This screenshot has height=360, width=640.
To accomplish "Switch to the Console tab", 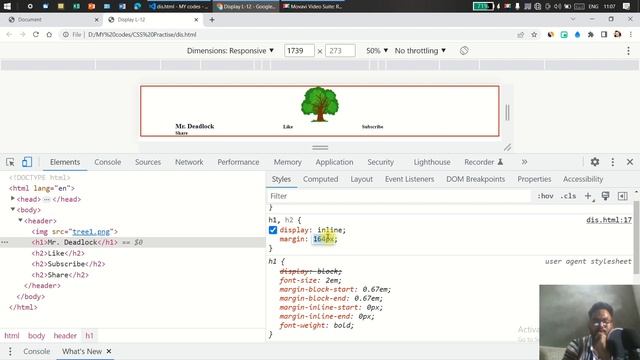I will tap(108, 162).
